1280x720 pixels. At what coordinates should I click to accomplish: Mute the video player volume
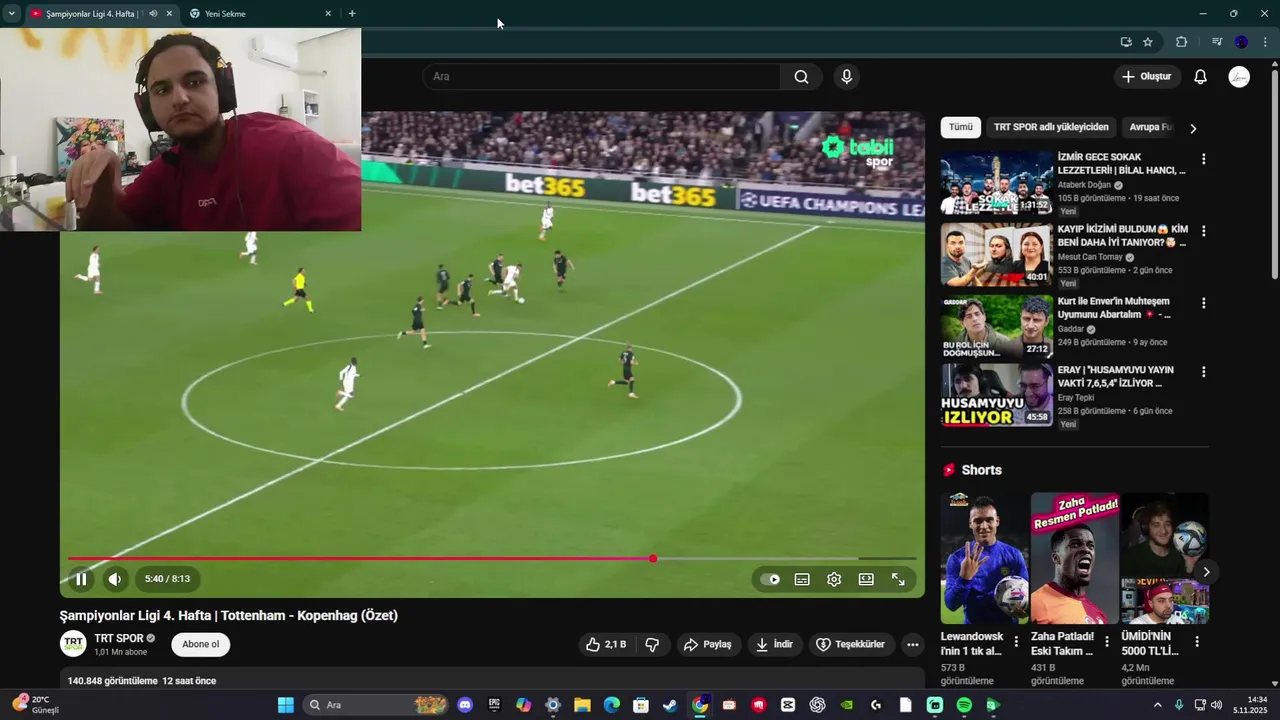tap(115, 579)
